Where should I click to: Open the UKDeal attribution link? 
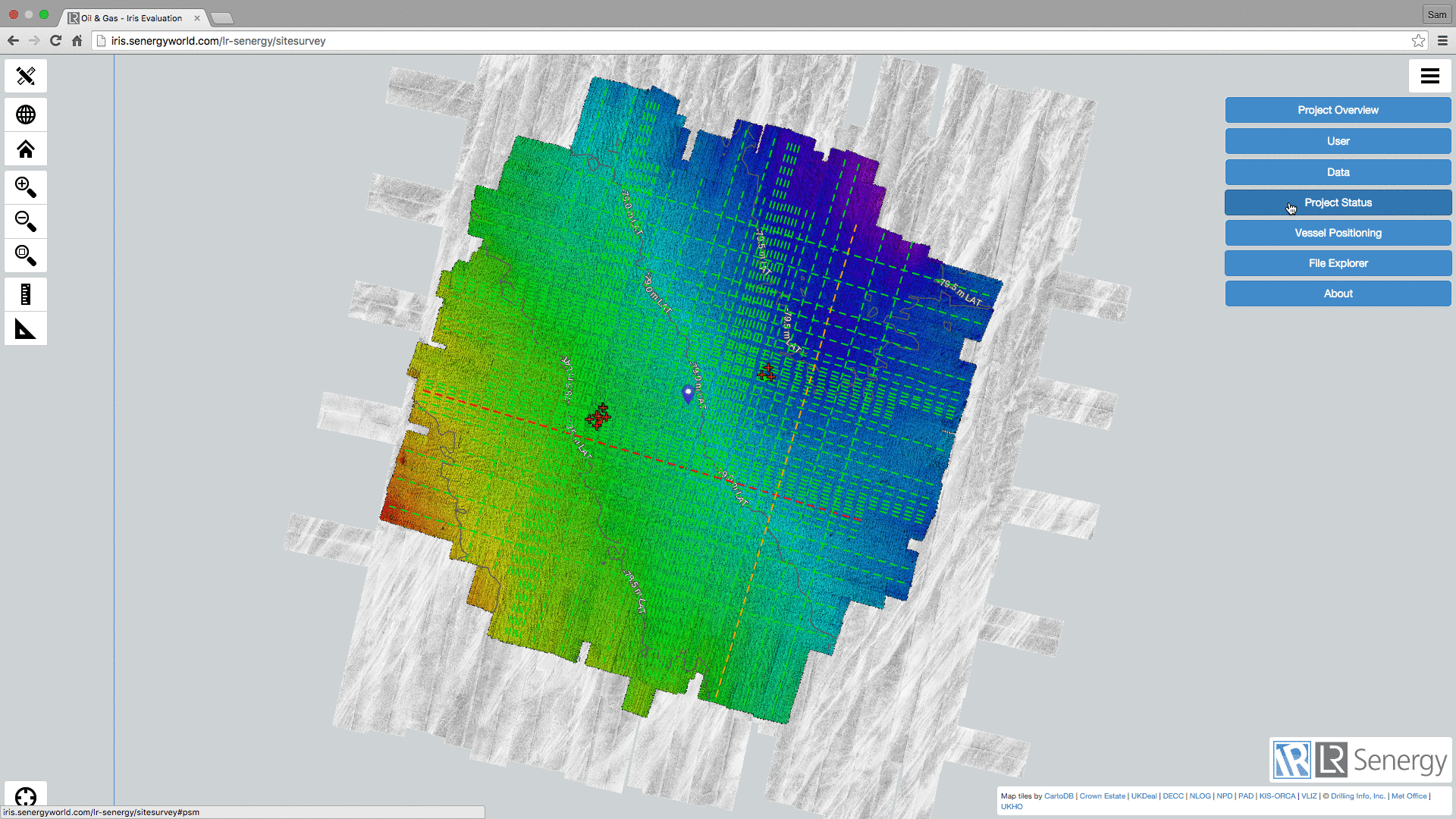tap(1144, 796)
